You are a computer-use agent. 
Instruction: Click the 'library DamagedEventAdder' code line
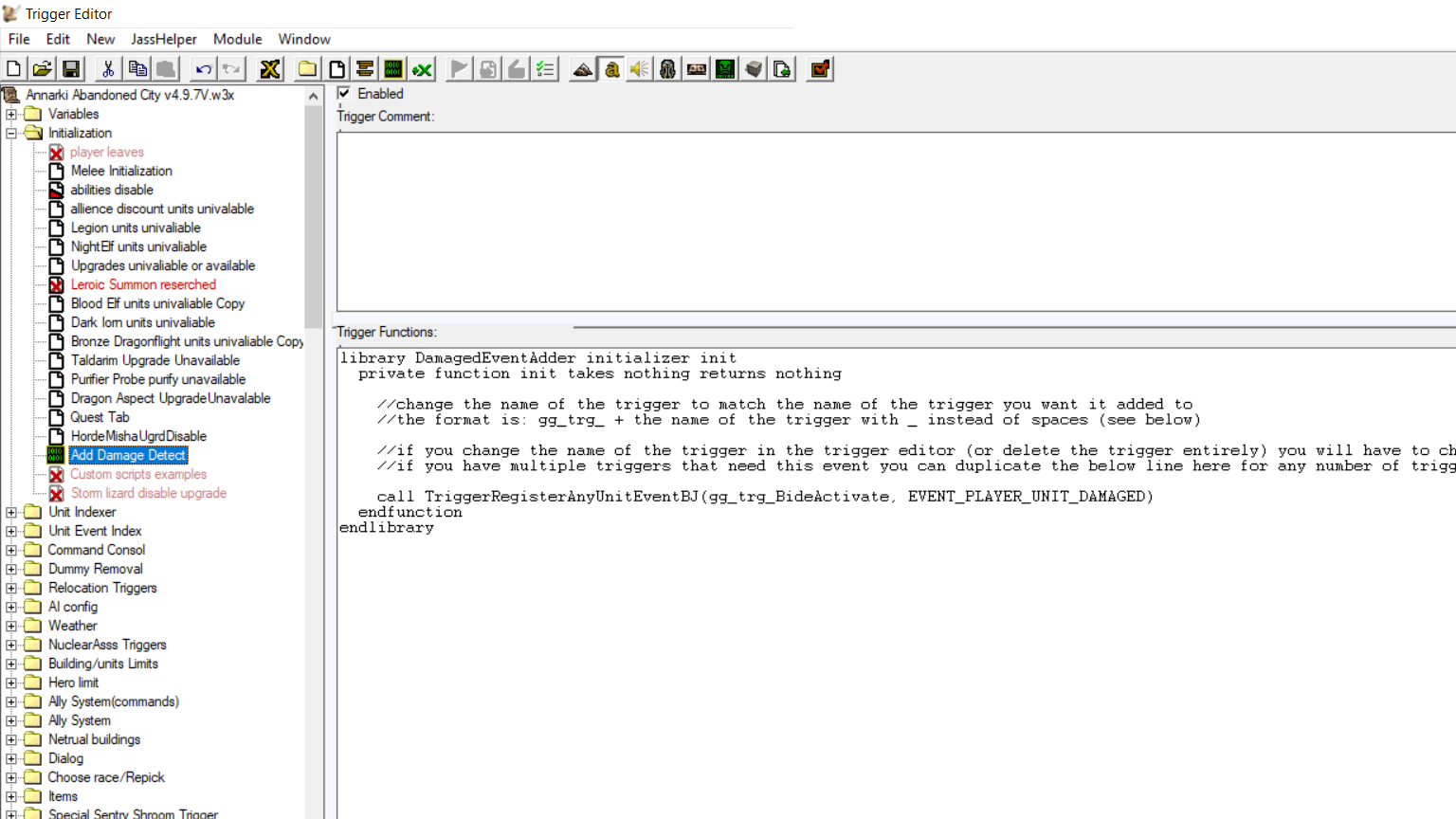coord(537,357)
